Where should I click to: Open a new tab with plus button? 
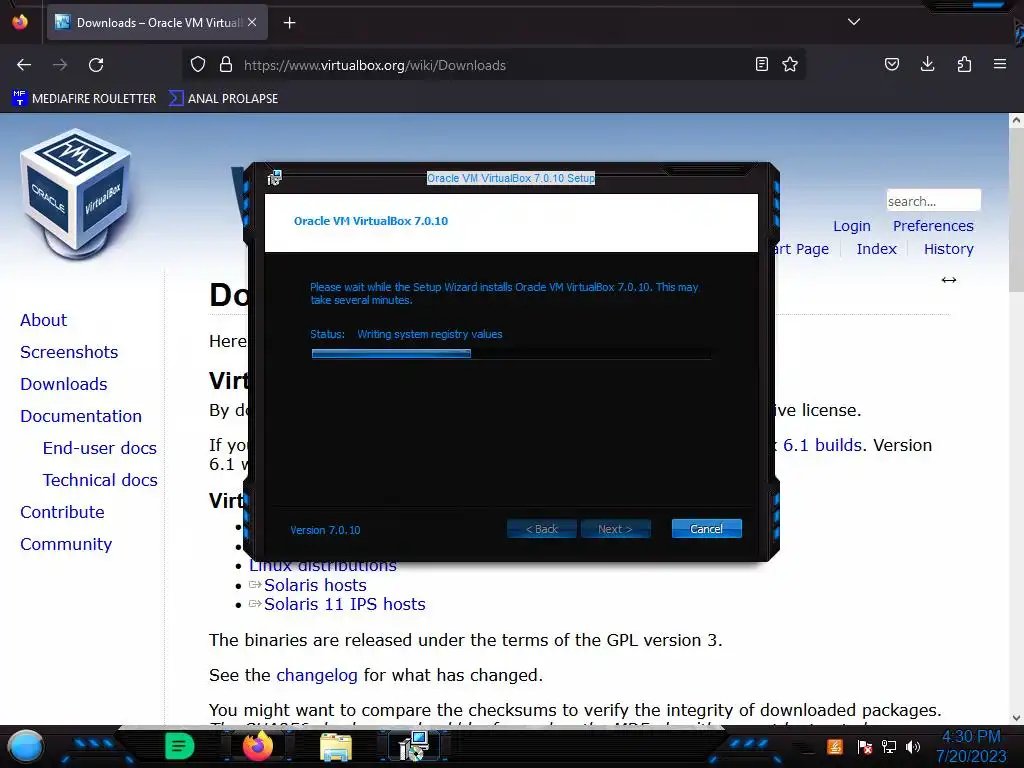[289, 23]
